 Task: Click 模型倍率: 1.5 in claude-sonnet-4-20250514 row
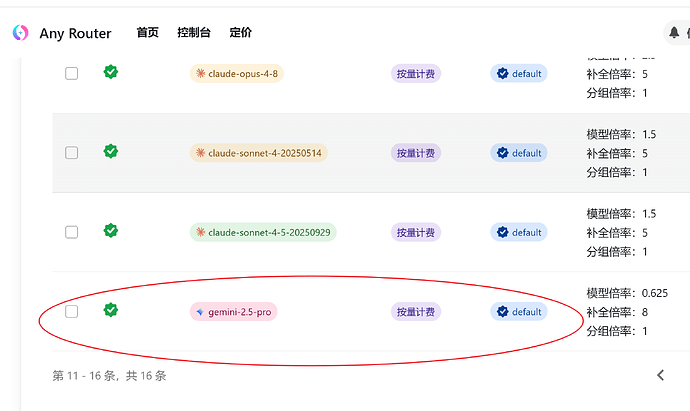621,134
